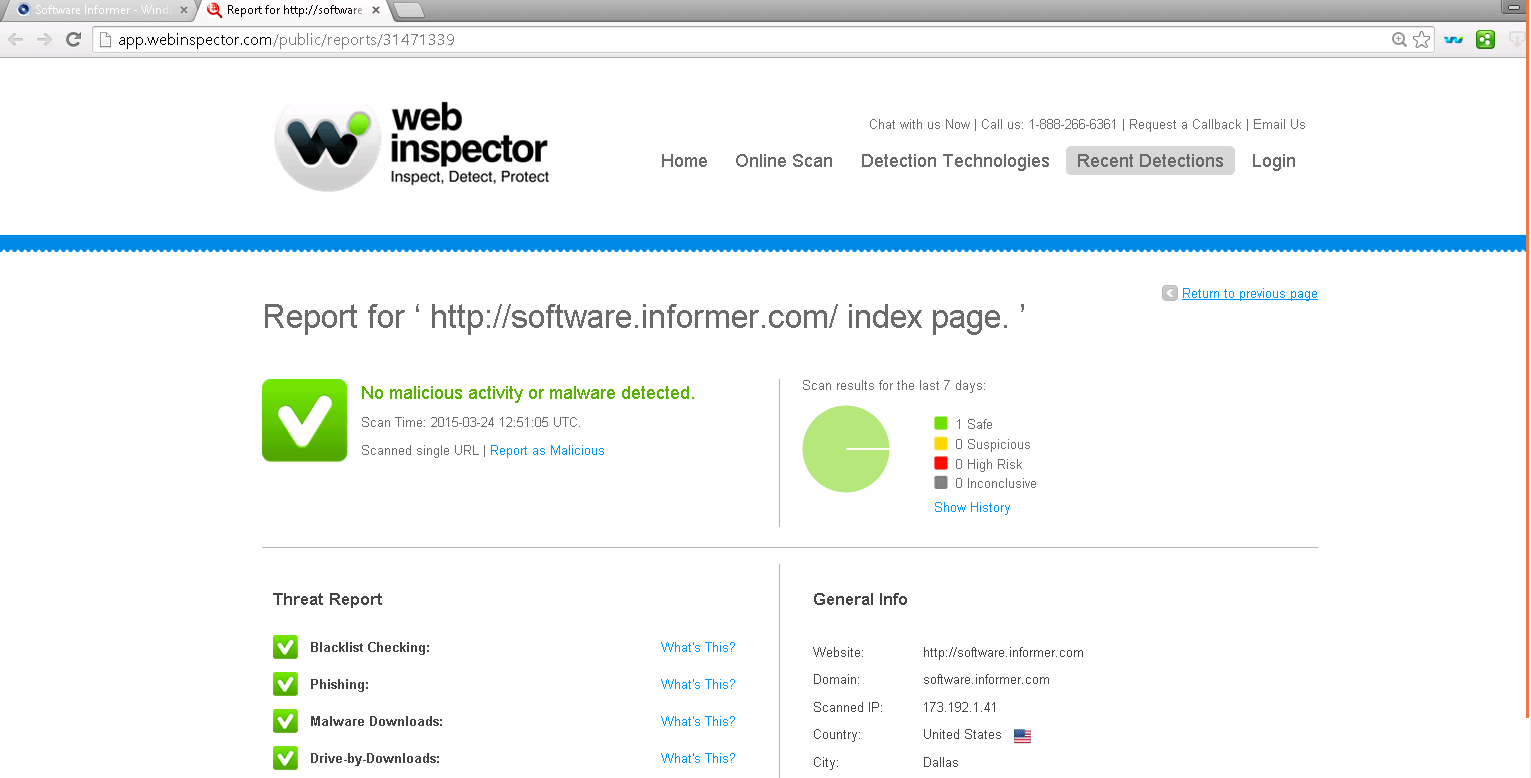Click the checkmark icon next to Phishing

click(x=285, y=684)
